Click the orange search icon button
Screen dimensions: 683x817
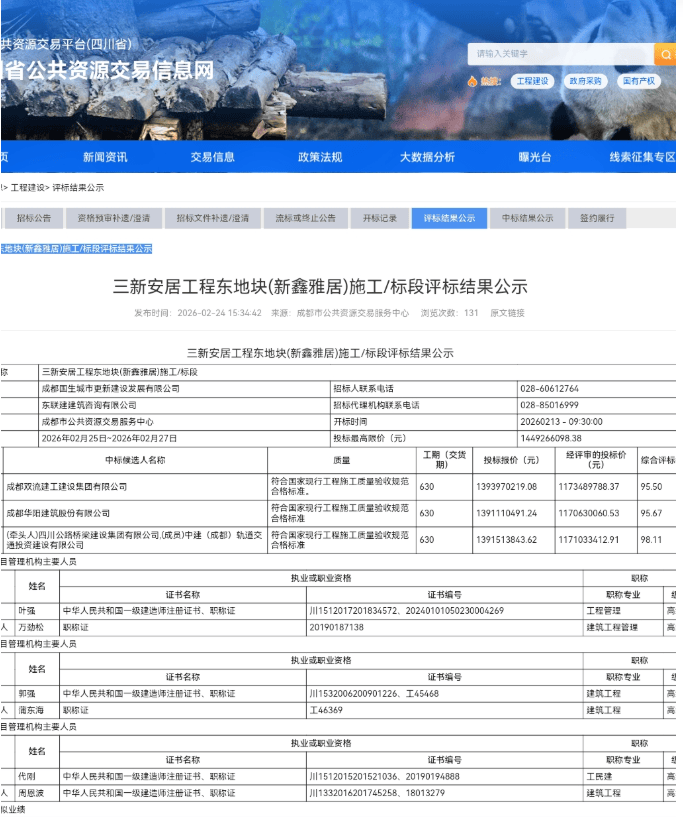pyautogui.click(x=665, y=54)
